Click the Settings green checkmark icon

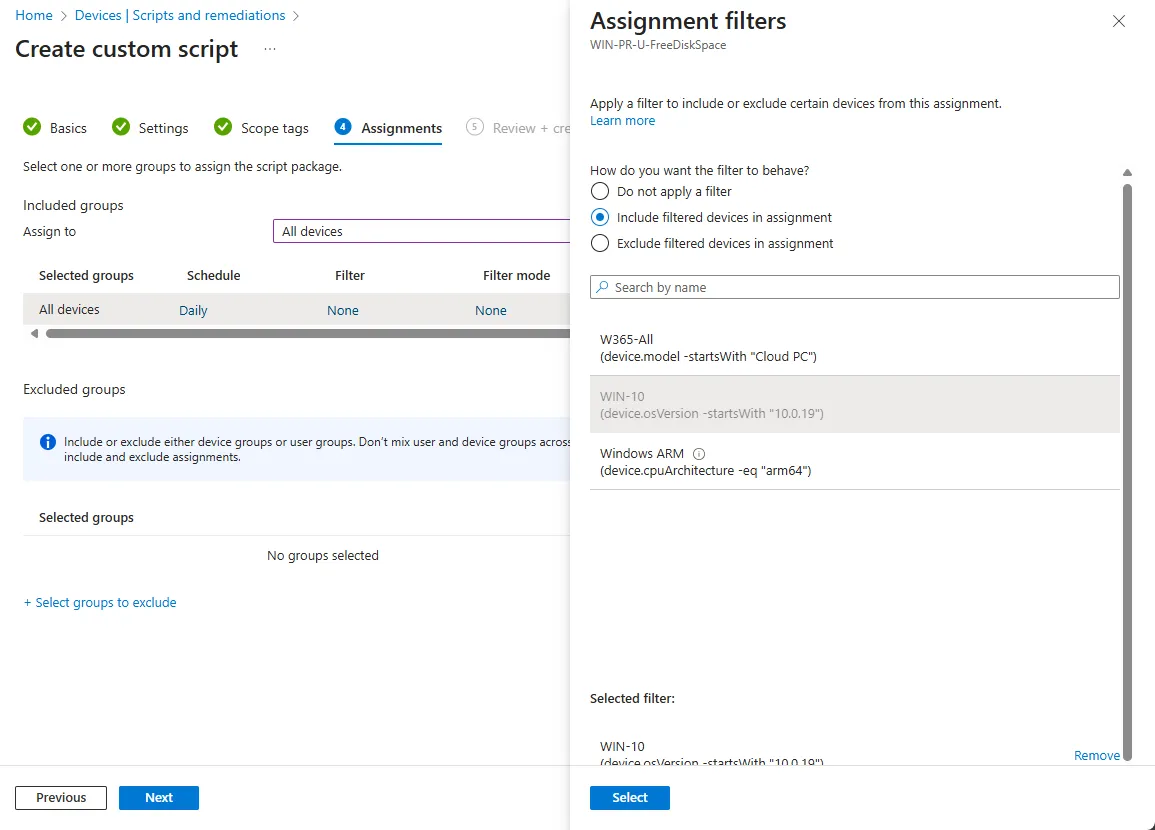coord(121,127)
